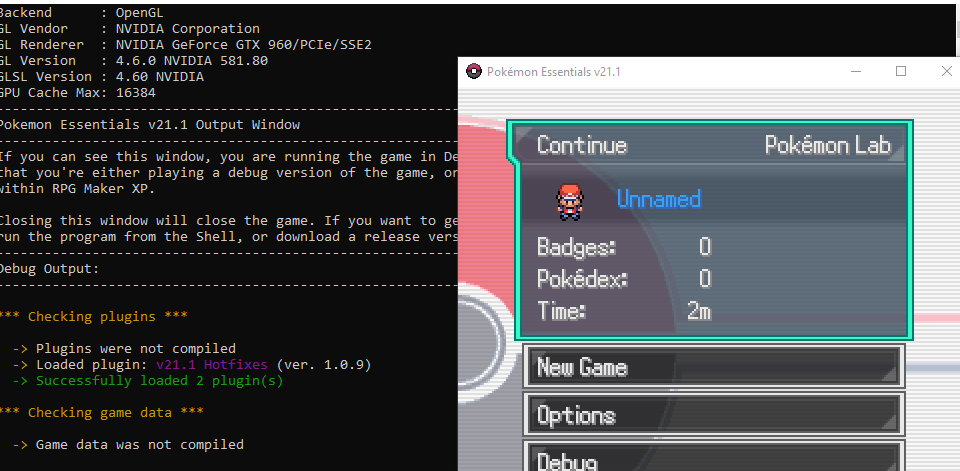Click the Pokédex count row
Image resolution: width=960 pixels, height=471 pixels.
click(x=624, y=279)
